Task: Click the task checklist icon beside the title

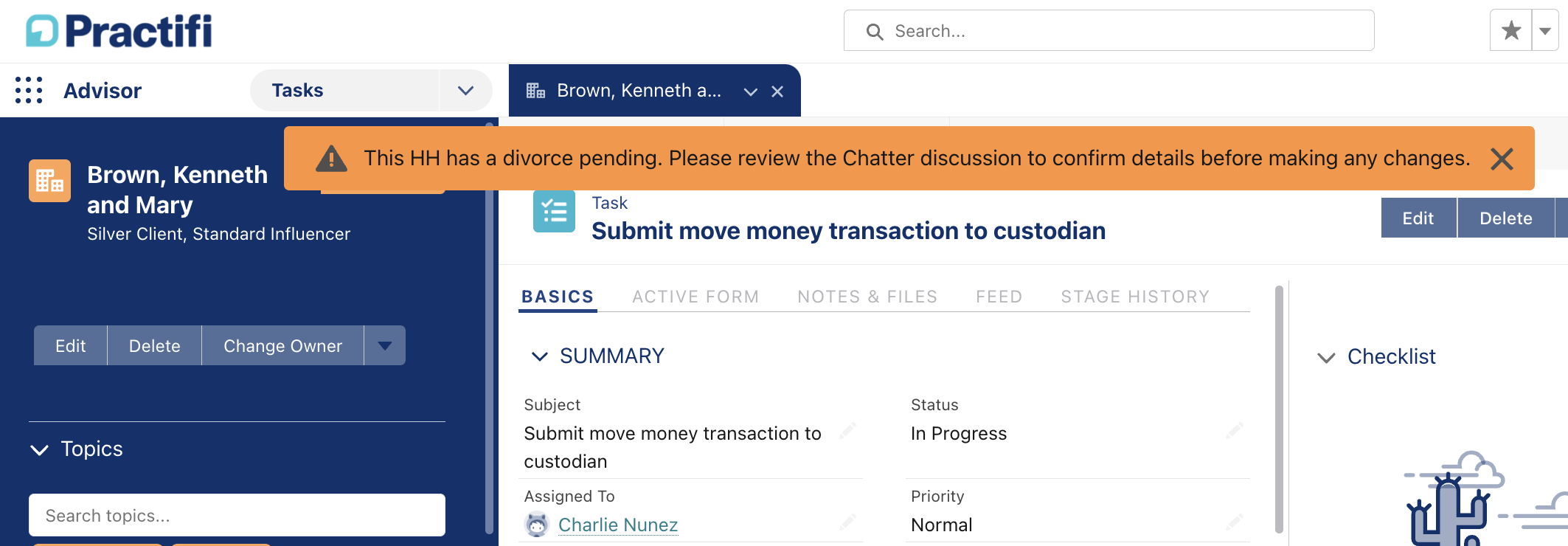Action: point(554,212)
